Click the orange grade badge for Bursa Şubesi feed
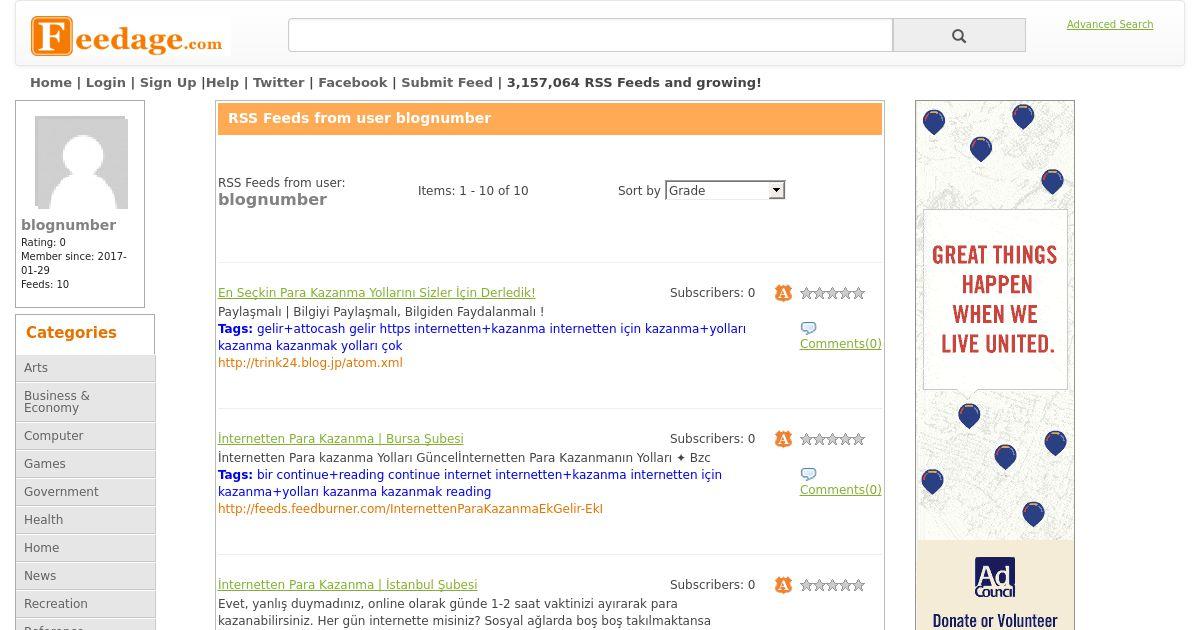Screen dimensions: 1200x630 click(x=783, y=439)
